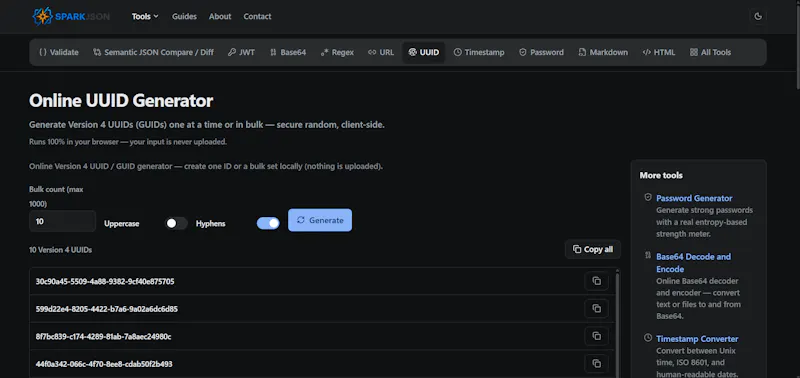Image resolution: width=800 pixels, height=378 pixels.
Task: Click Base64 icon in More tools panel
Action: coord(648,255)
